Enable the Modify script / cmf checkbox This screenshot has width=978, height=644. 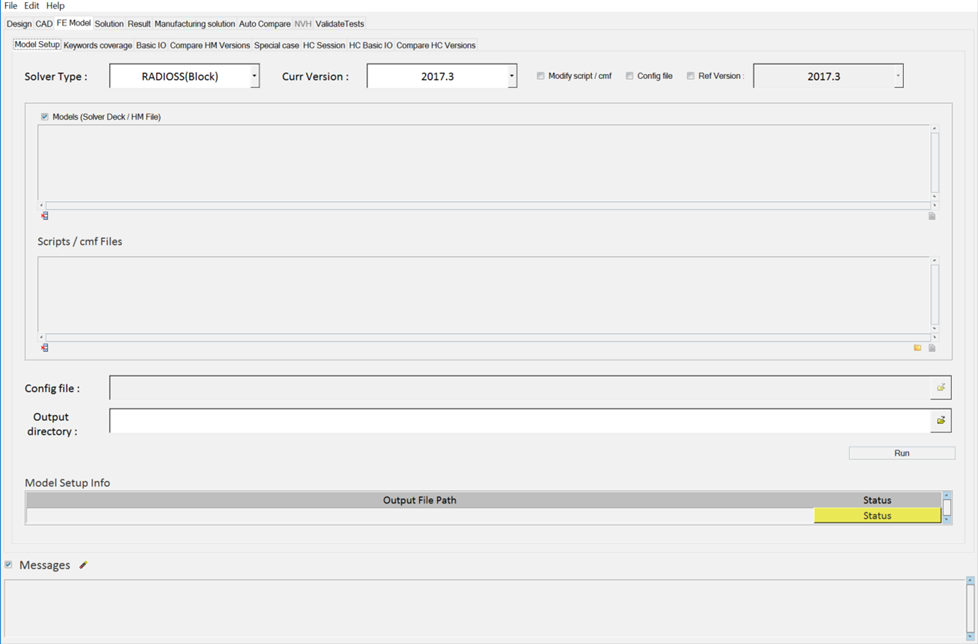click(x=540, y=76)
